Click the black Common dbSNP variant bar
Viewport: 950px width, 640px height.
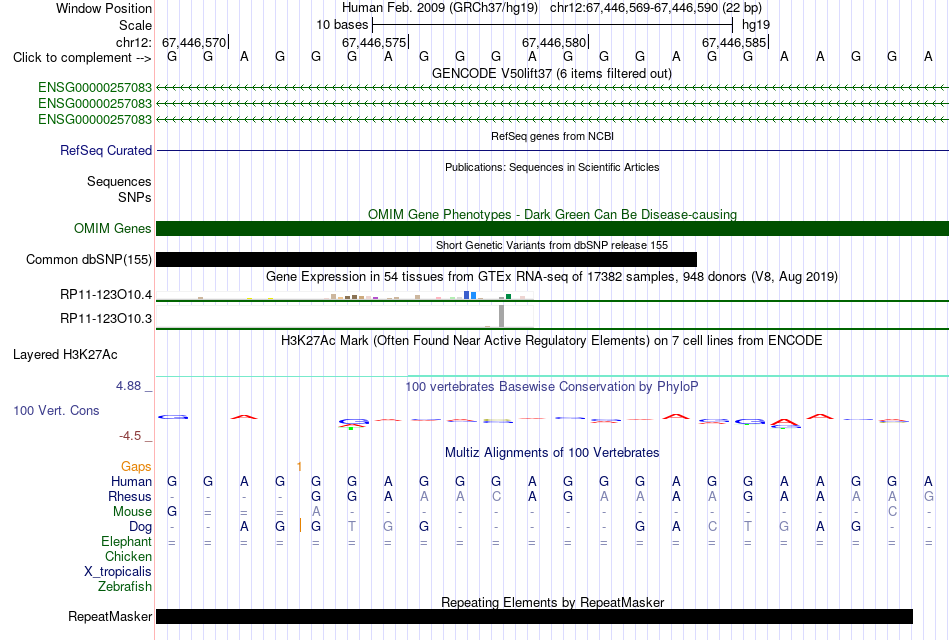tap(426, 259)
